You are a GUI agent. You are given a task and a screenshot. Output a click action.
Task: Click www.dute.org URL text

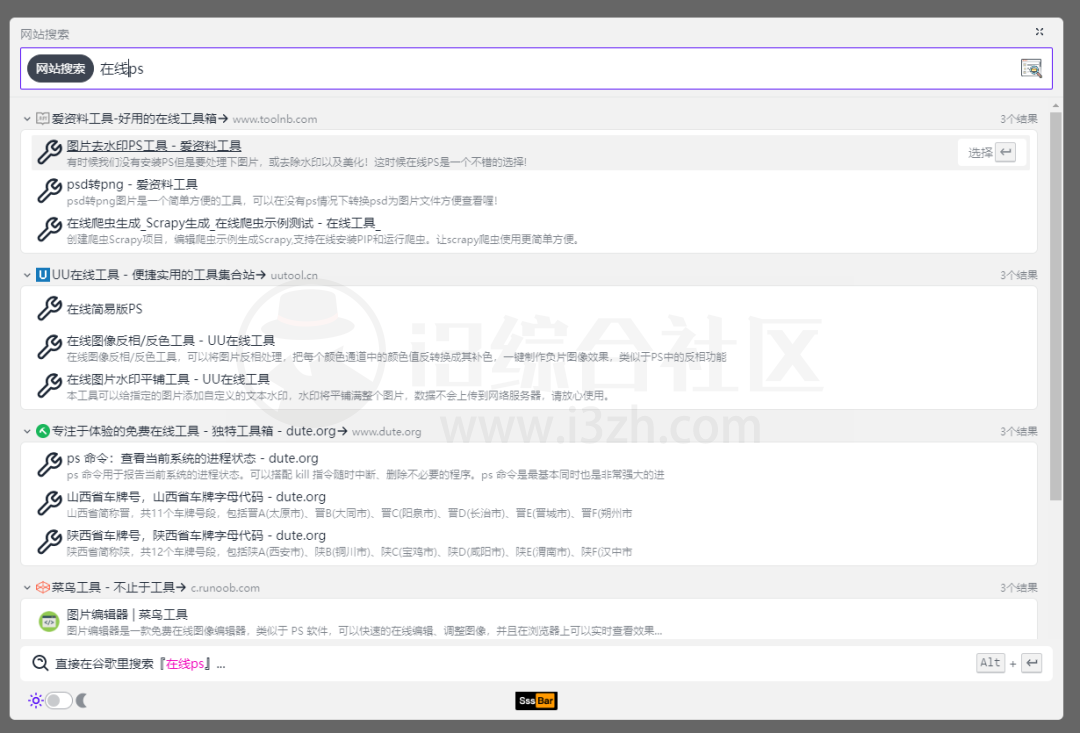(x=386, y=432)
